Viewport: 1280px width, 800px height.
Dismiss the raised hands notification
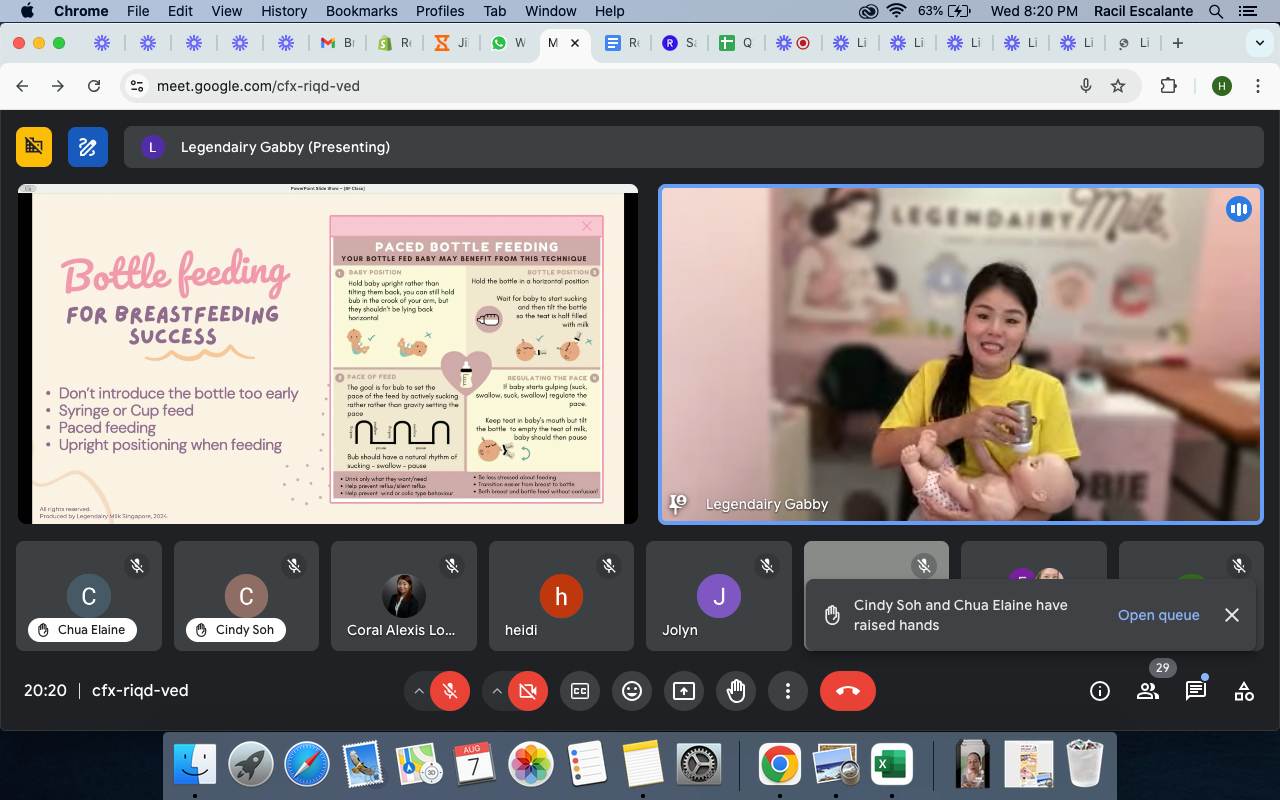click(x=1232, y=615)
